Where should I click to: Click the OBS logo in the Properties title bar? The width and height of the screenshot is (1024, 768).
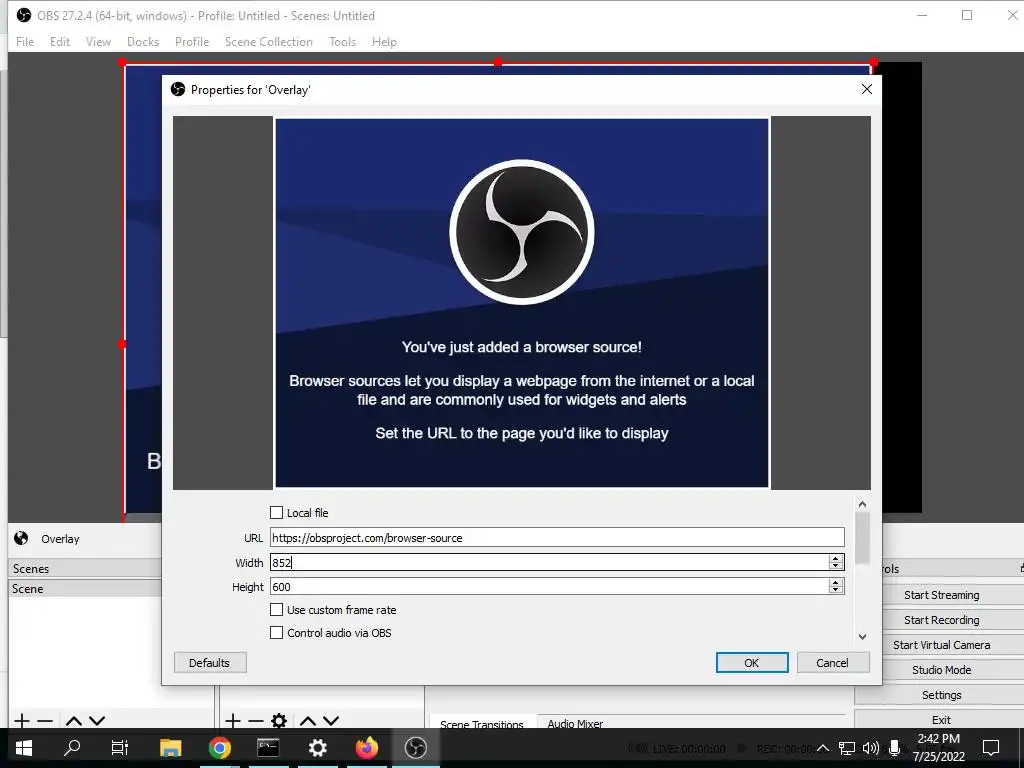178,89
